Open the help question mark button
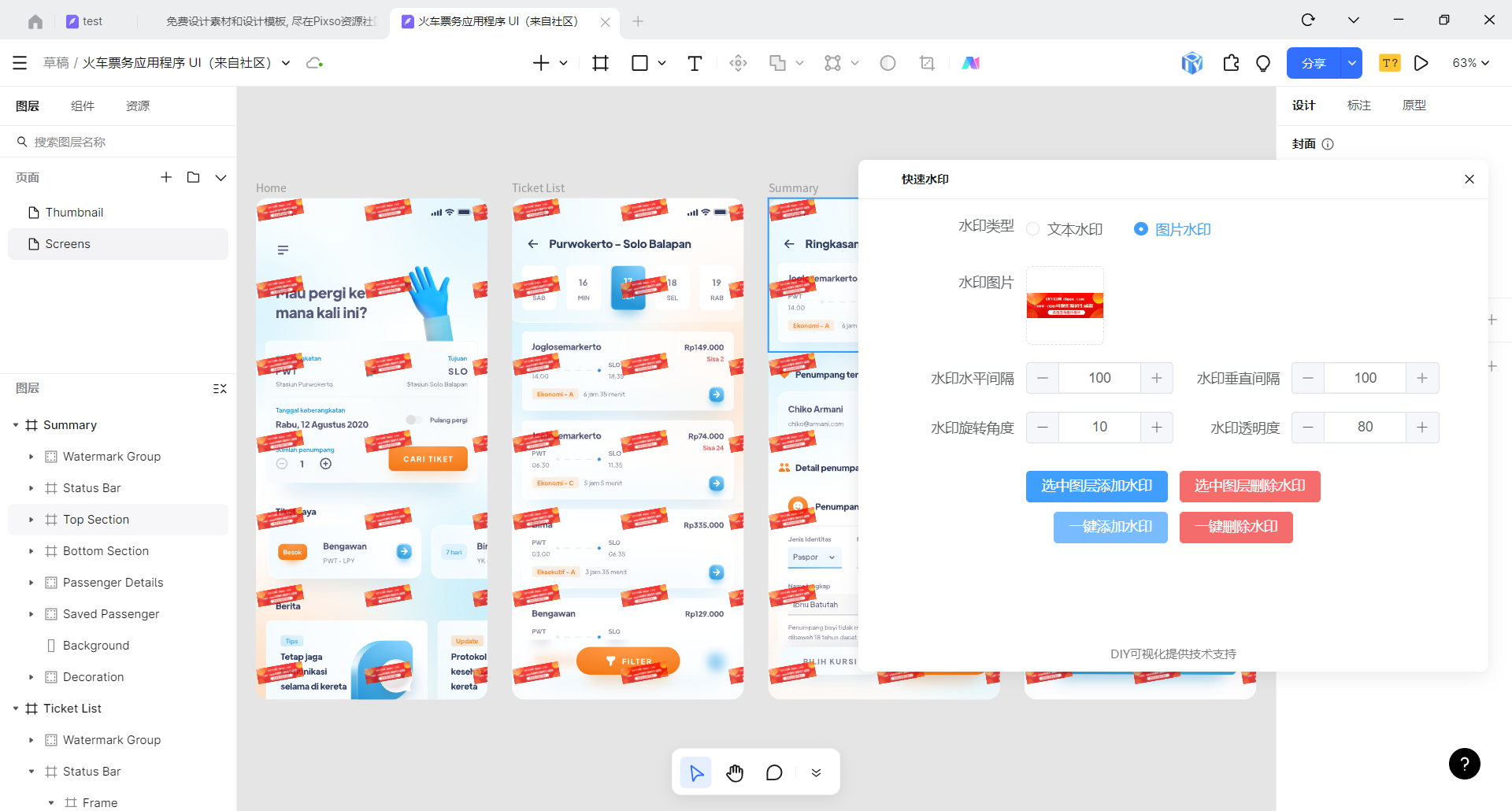 pyautogui.click(x=1464, y=763)
